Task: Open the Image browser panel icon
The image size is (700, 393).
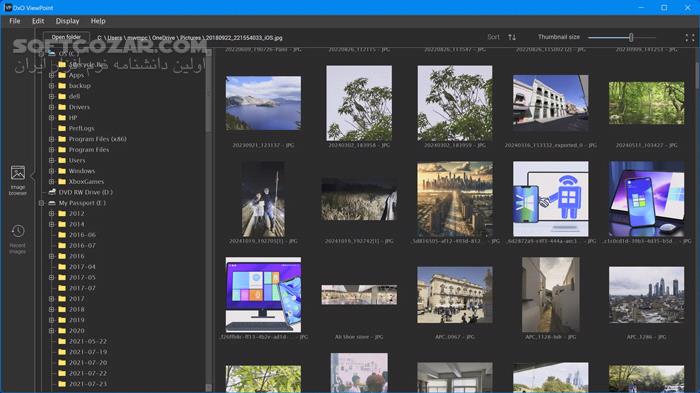Action: [18, 173]
